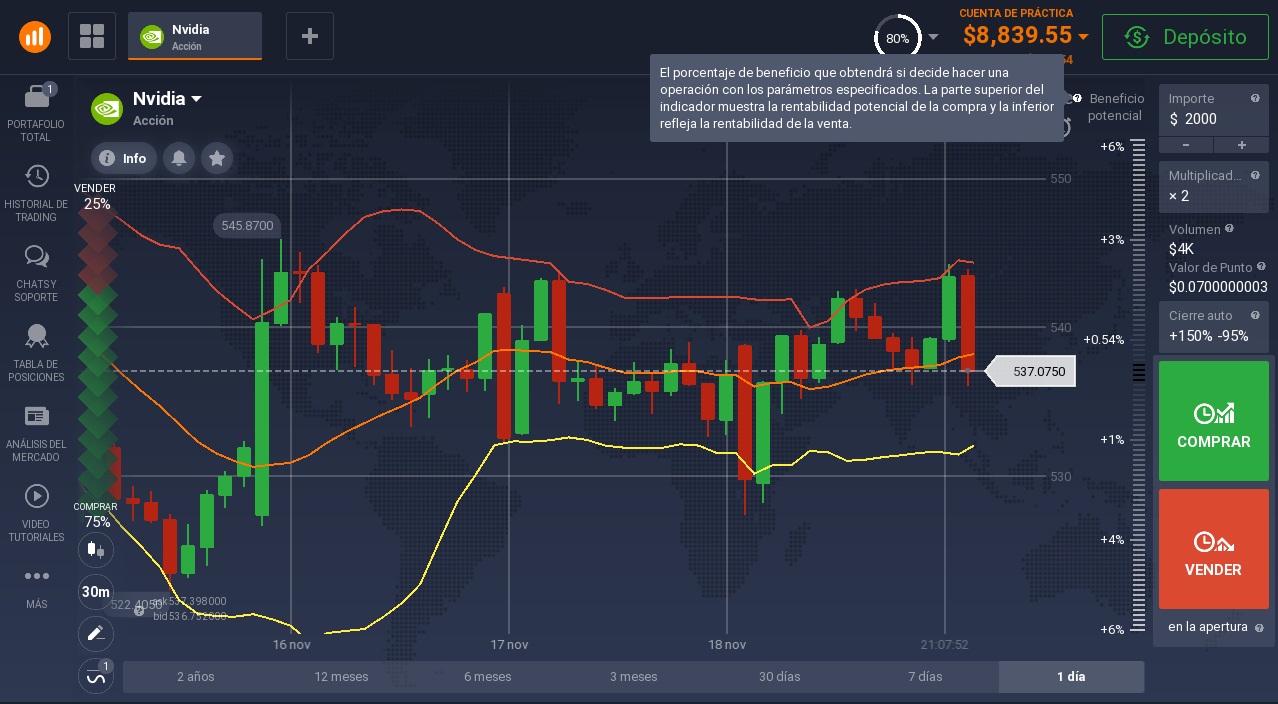Expand the 80% progress dropdown arrow
The height and width of the screenshot is (704, 1278).
click(933, 37)
